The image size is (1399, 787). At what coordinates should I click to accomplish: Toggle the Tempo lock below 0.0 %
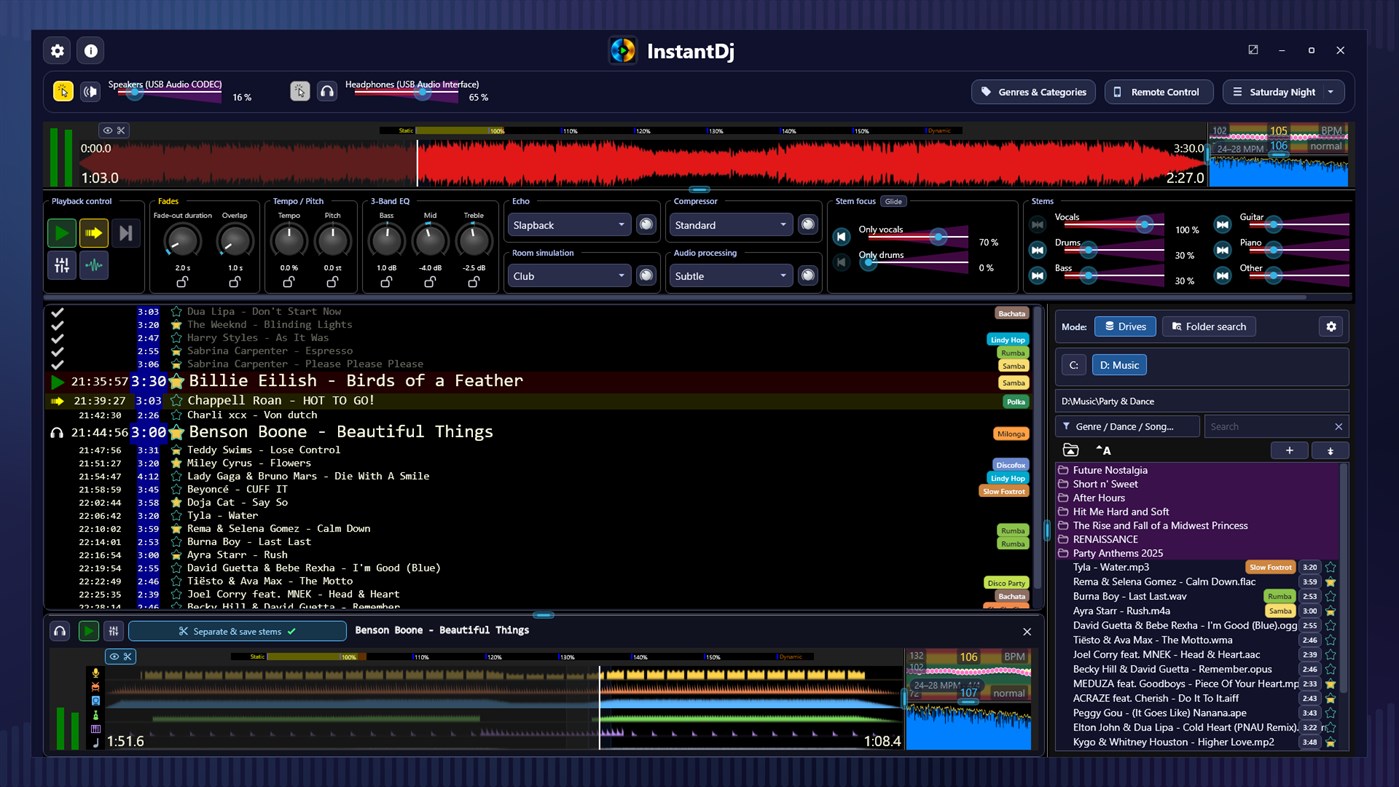coord(289,283)
